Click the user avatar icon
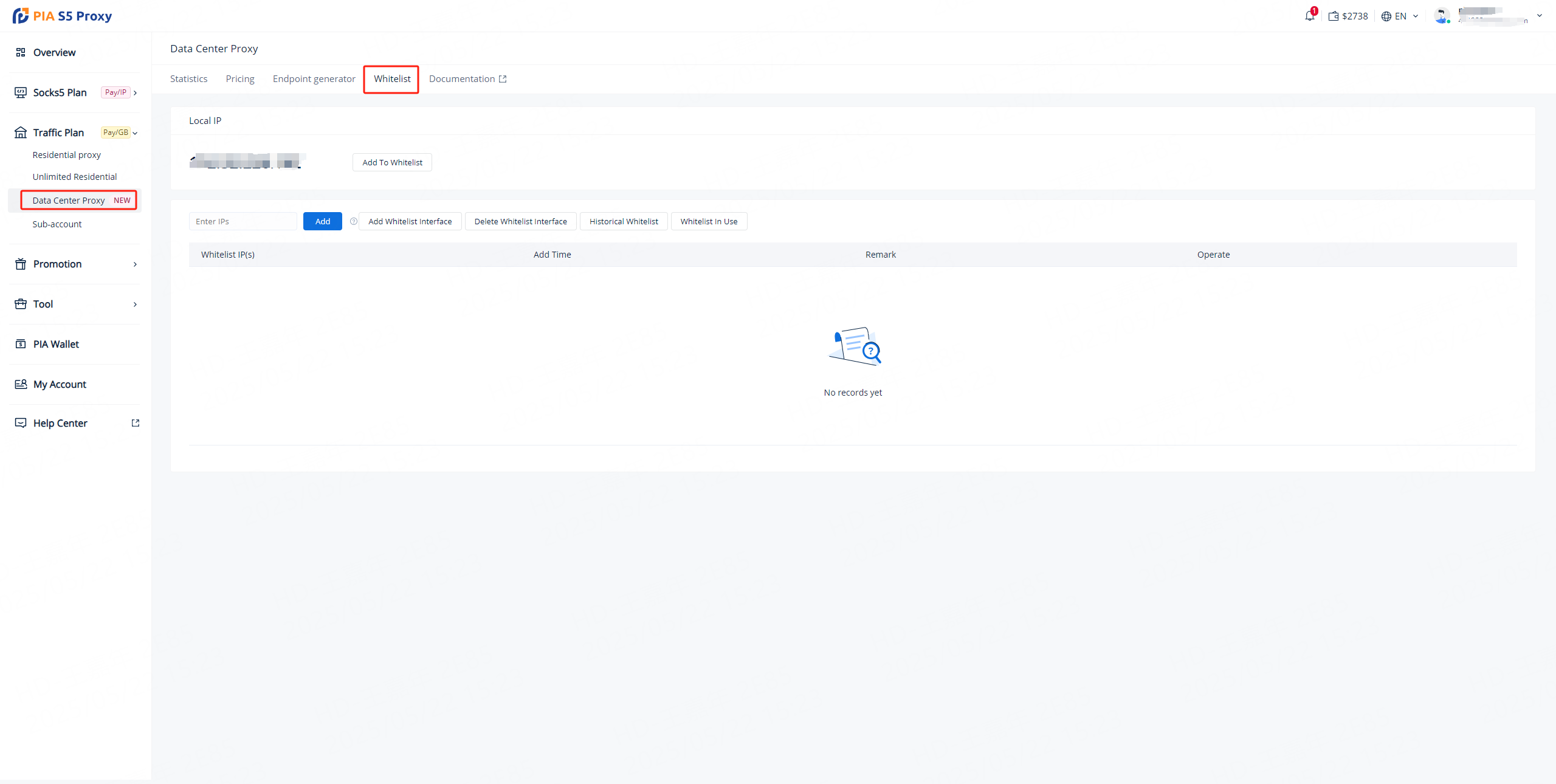 coord(1442,16)
